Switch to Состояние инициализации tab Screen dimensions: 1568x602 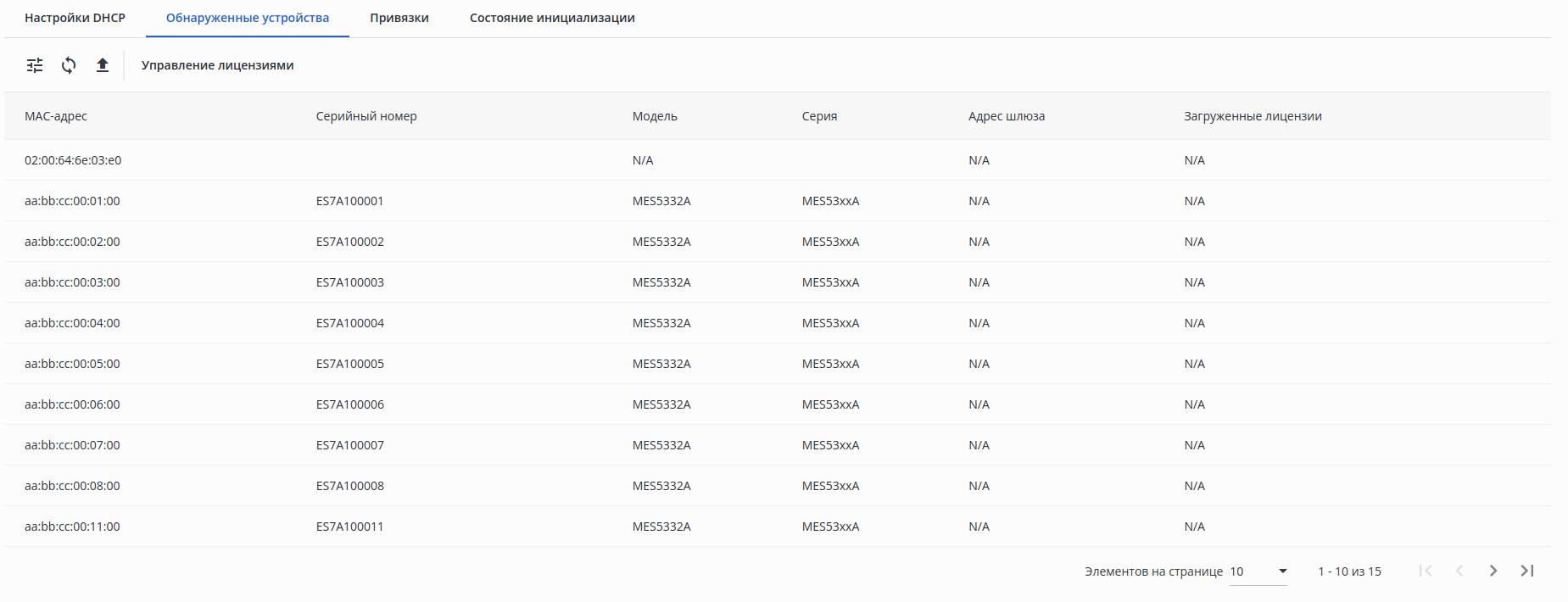tap(552, 18)
